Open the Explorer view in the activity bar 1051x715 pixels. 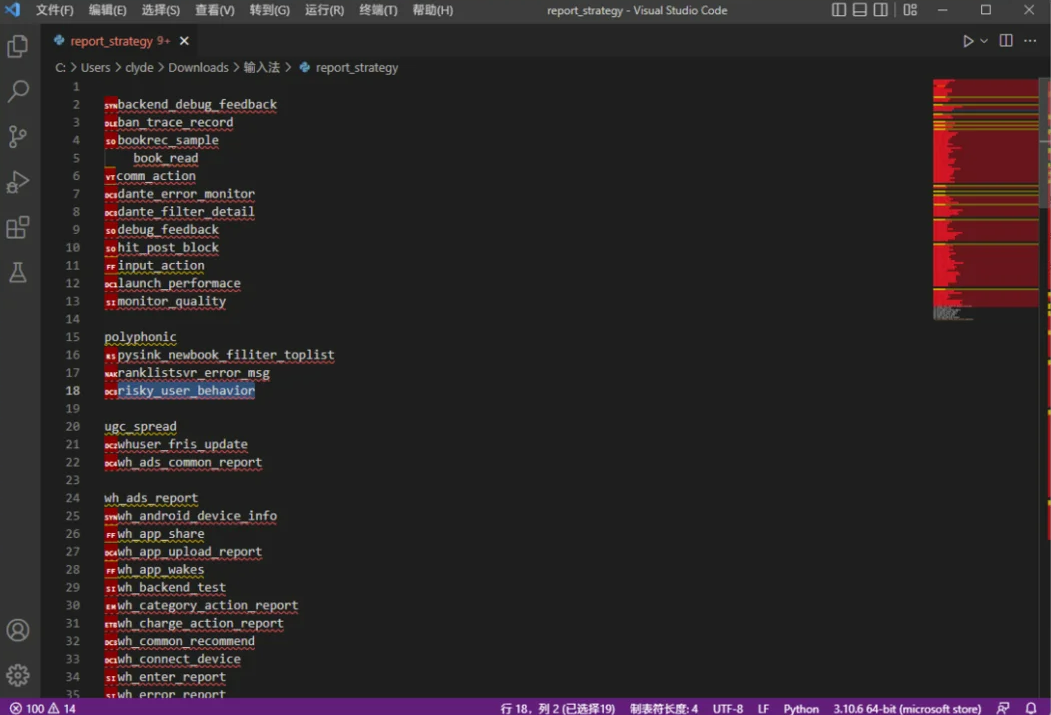click(18, 46)
